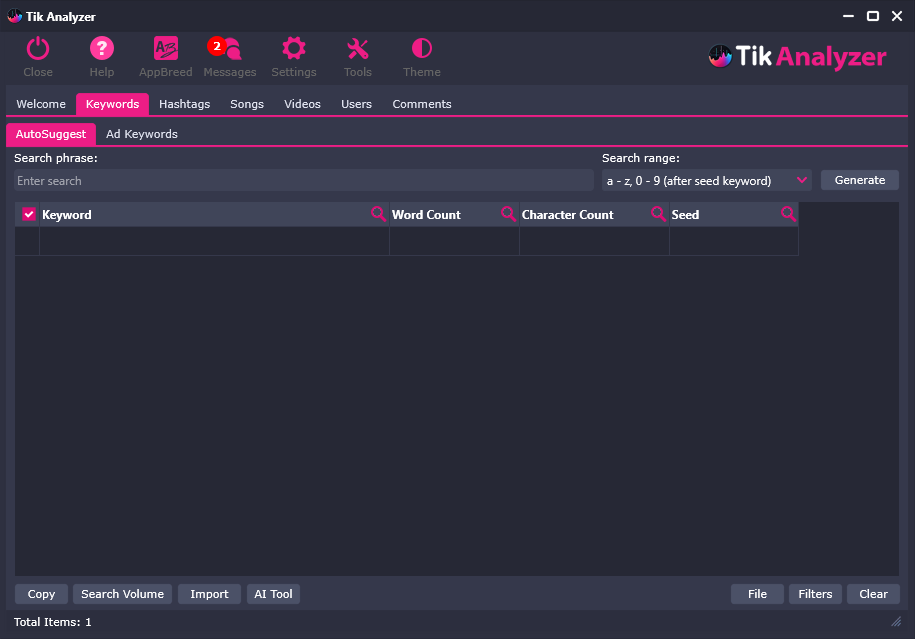Screen dimensions: 915x639
Task: Open the File button menu
Action: 757,593
